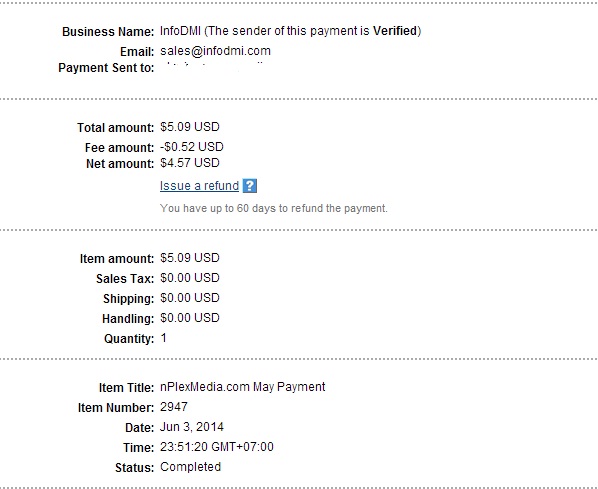
Task: Click the 60 days refund notice text
Action: point(273,208)
